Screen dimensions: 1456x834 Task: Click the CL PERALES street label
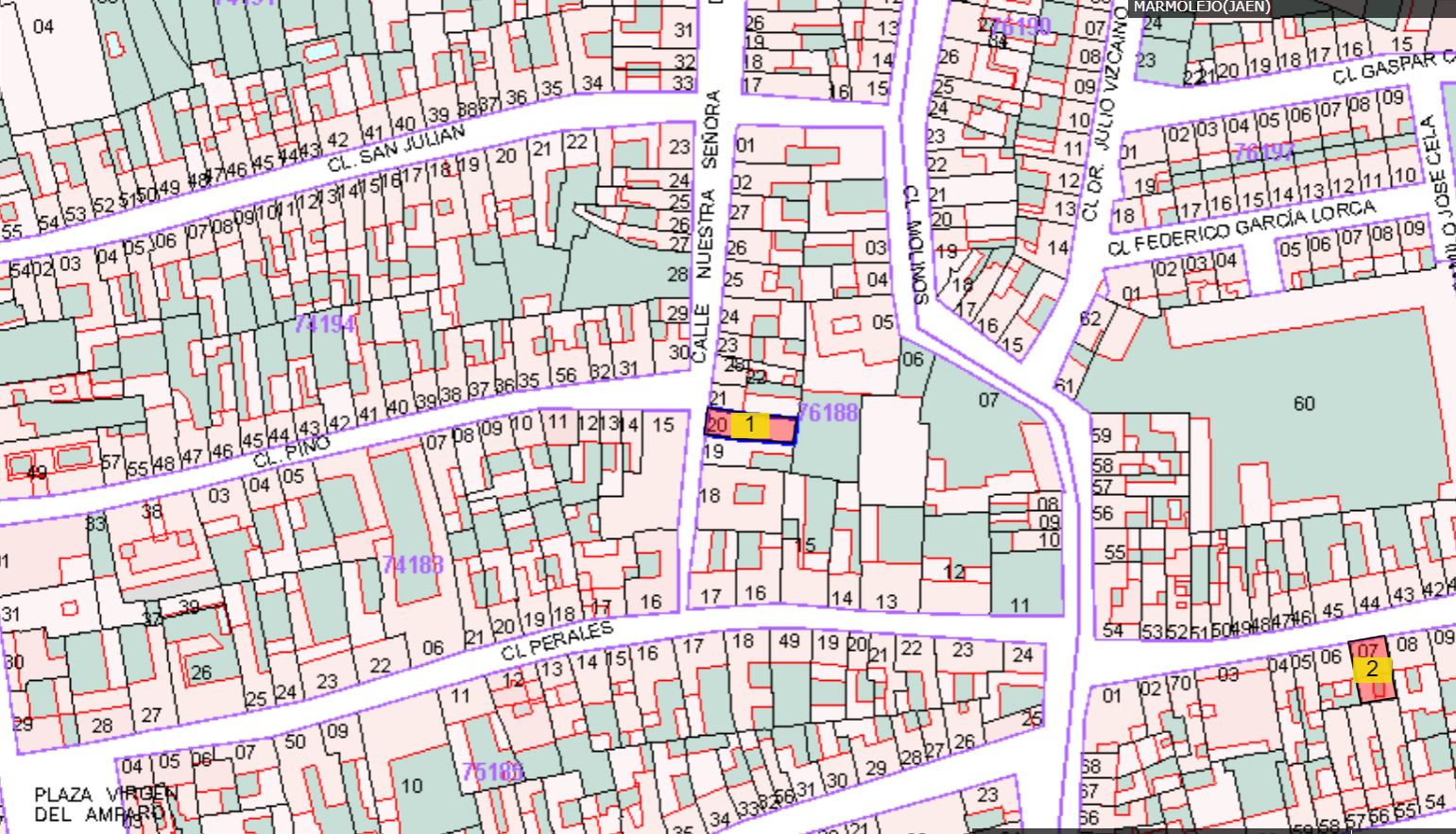coord(557,640)
